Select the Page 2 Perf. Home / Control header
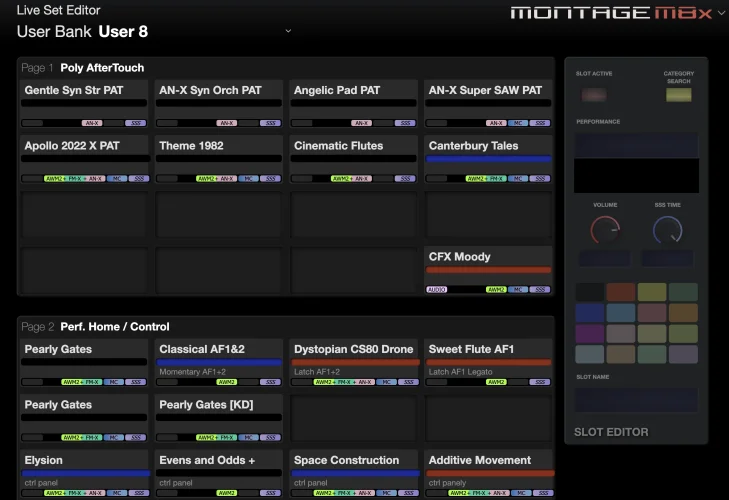Viewport: 729px width, 500px height. (x=115, y=326)
